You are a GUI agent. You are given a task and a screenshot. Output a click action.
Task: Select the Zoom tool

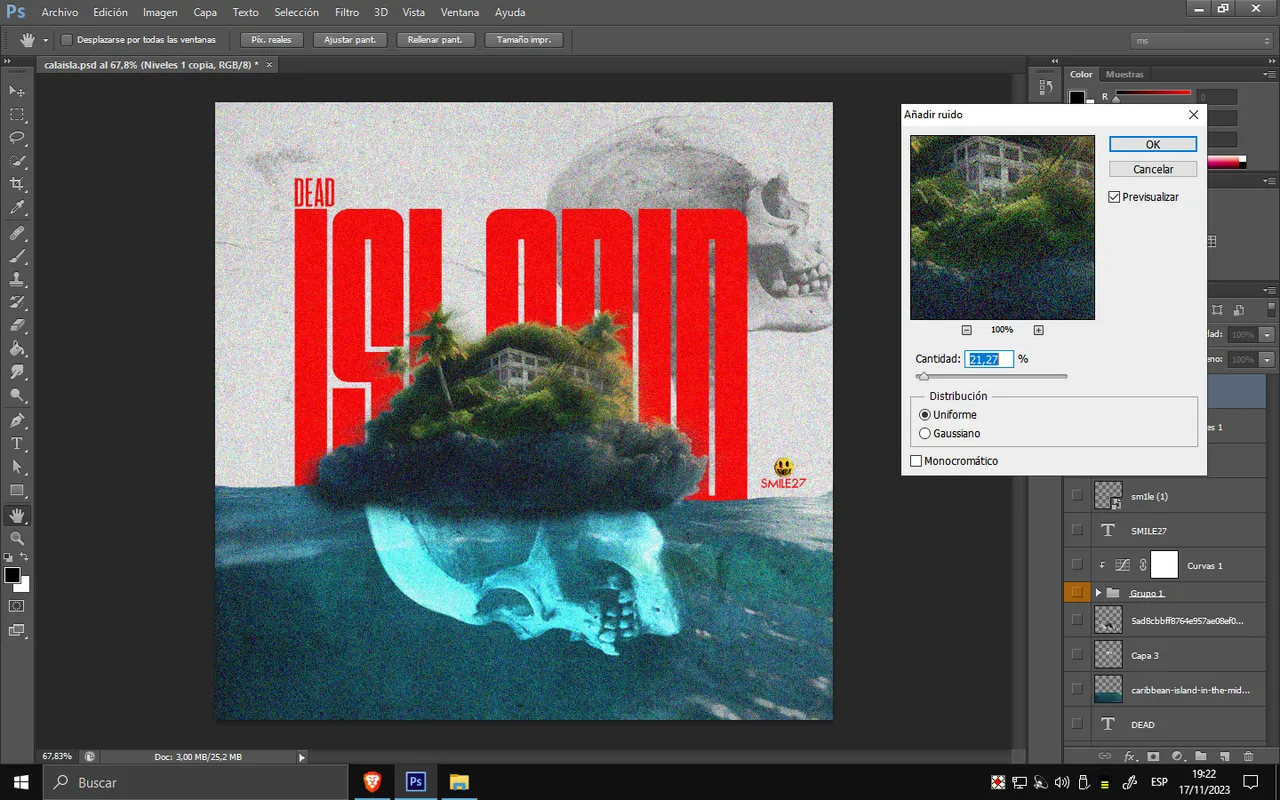tap(17, 538)
